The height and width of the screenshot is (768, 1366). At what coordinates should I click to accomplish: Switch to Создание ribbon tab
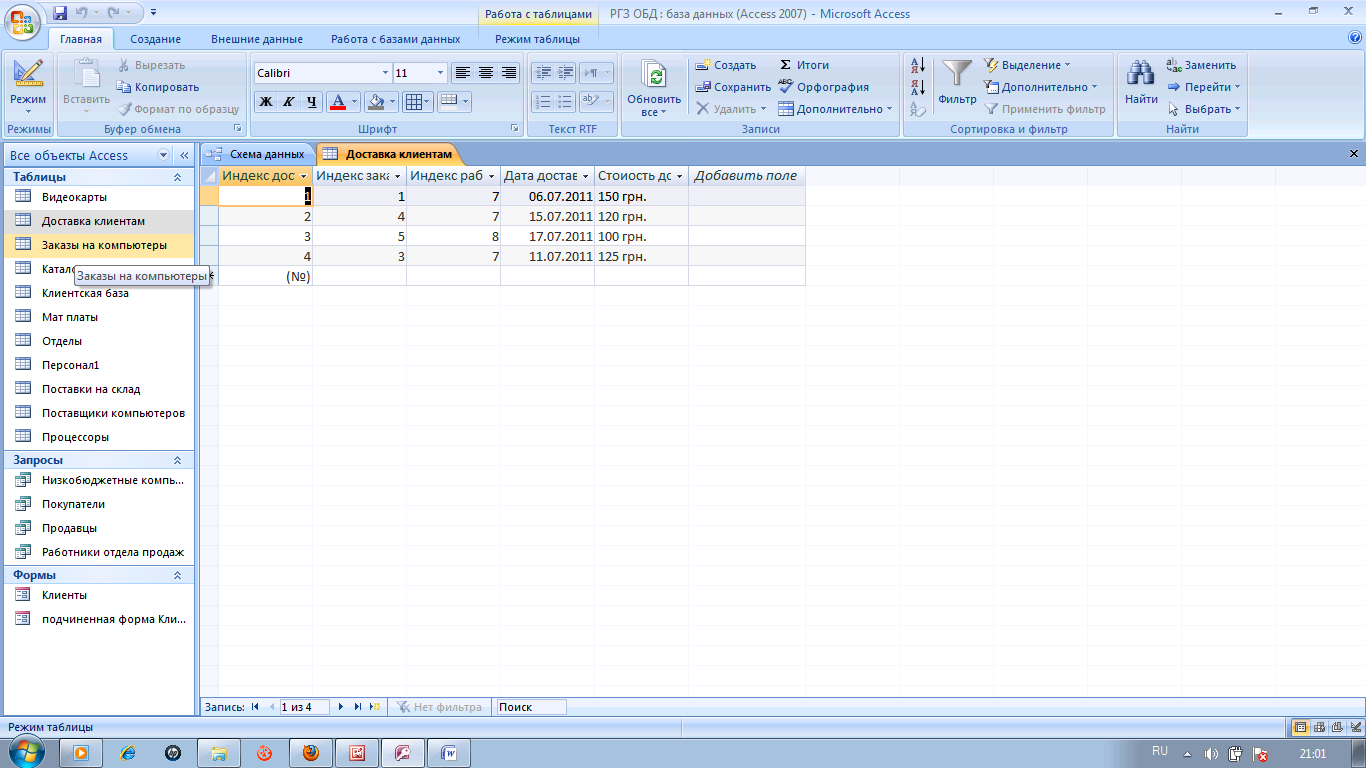pos(156,39)
